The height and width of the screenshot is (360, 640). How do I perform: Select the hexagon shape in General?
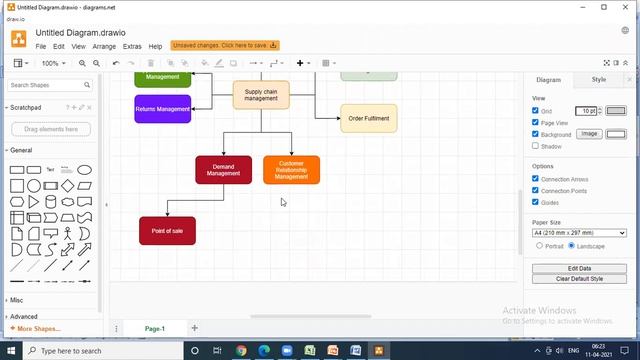(x=17, y=202)
